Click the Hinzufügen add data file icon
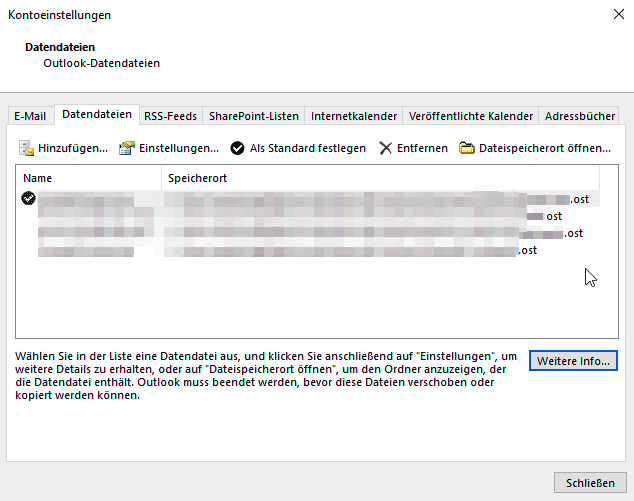 point(27,148)
